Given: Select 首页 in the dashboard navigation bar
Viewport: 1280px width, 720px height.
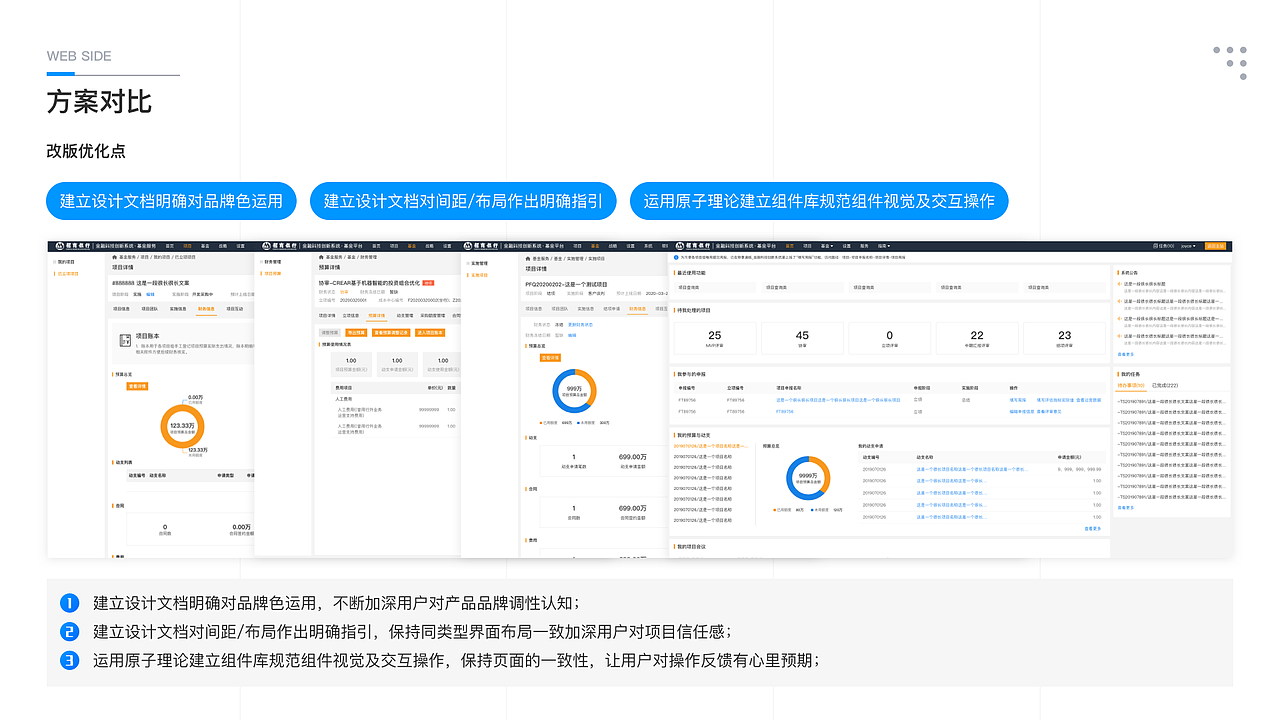Looking at the screenshot, I should 789,245.
